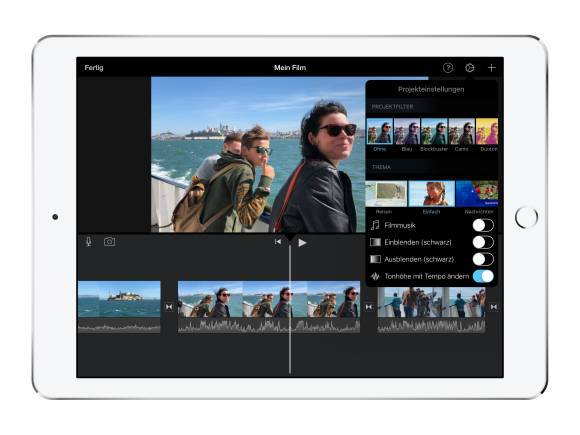Disable Tonhöhe mit Tempo ändern switch
This screenshot has height=435, width=580.
pos(483,276)
